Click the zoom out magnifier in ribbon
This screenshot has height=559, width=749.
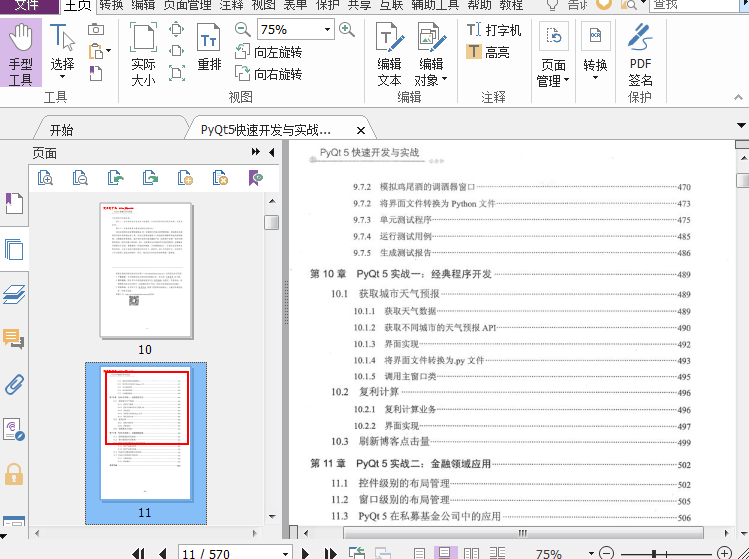tap(243, 30)
